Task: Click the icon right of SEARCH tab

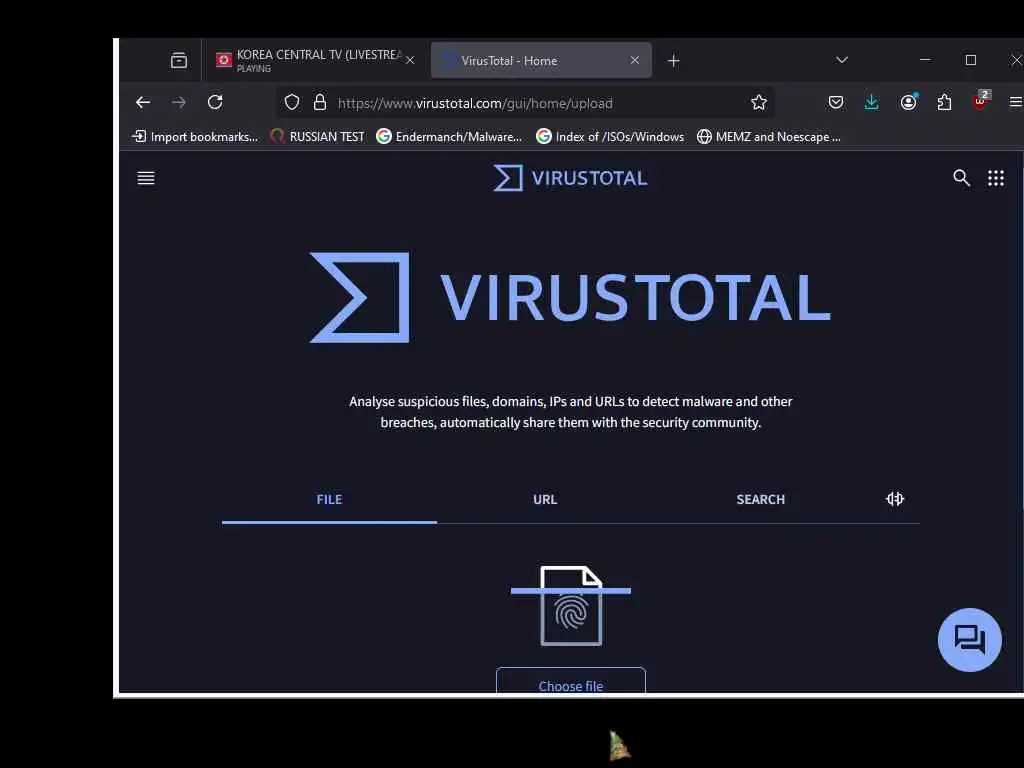Action: tap(895, 499)
